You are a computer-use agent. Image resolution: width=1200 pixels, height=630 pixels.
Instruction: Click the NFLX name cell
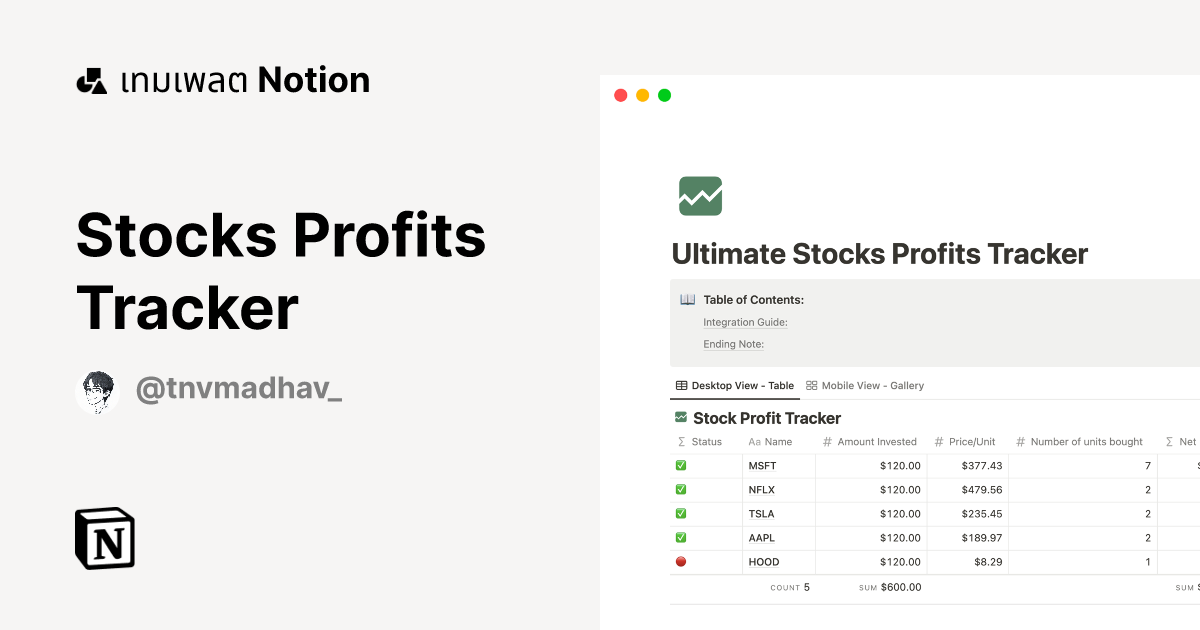coord(763,490)
